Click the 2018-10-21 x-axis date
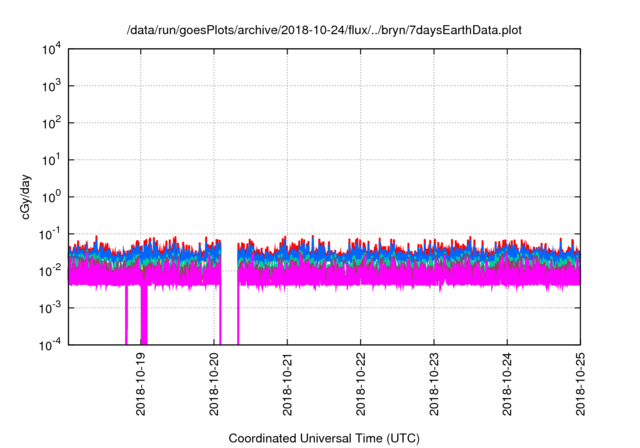640x448 pixels. [x=287, y=384]
